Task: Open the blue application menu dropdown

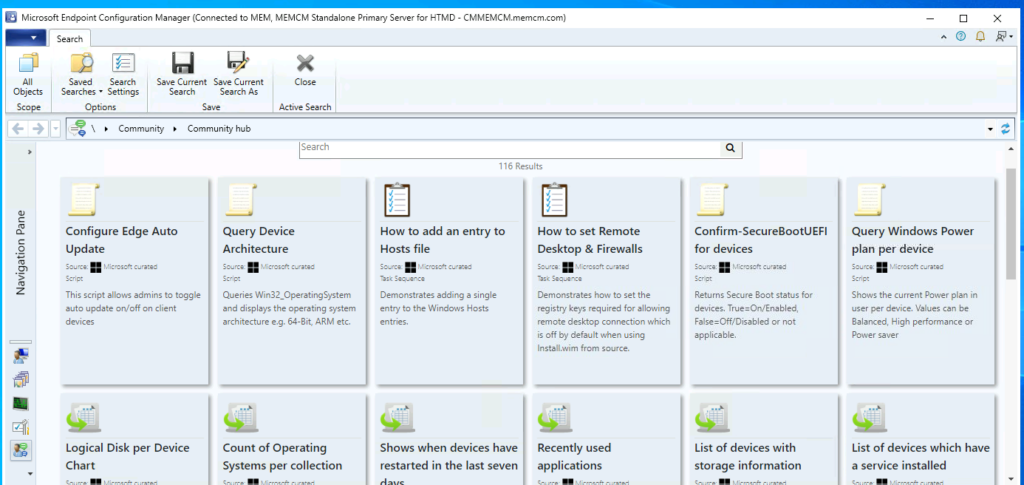Action: (25, 38)
